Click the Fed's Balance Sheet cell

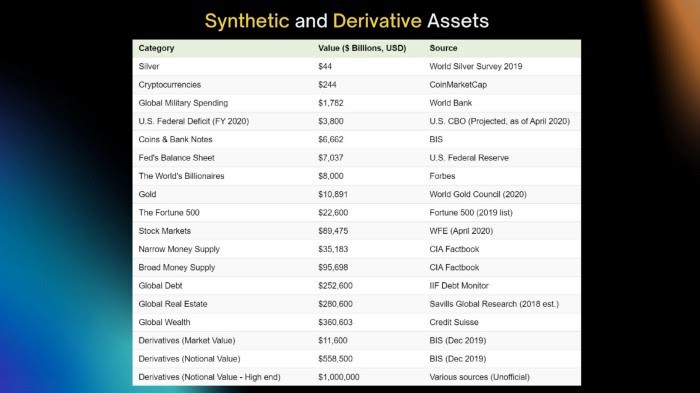176,158
